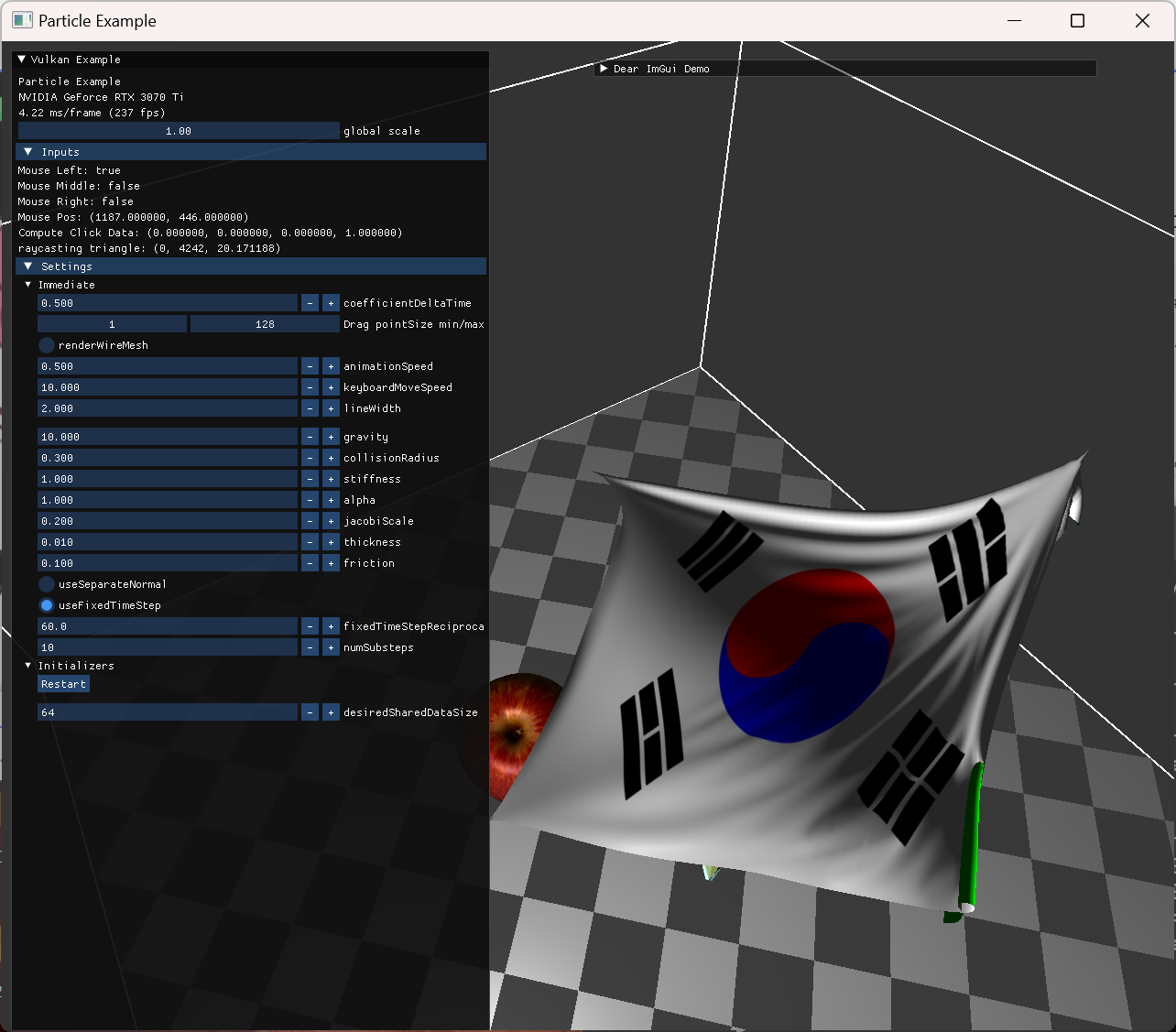Decrease stiffness with minus button
This screenshot has height=1032, width=1176.
coord(310,479)
